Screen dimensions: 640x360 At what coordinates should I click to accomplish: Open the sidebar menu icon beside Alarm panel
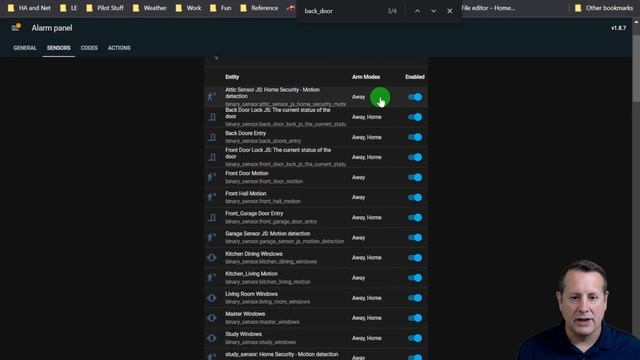(16, 28)
